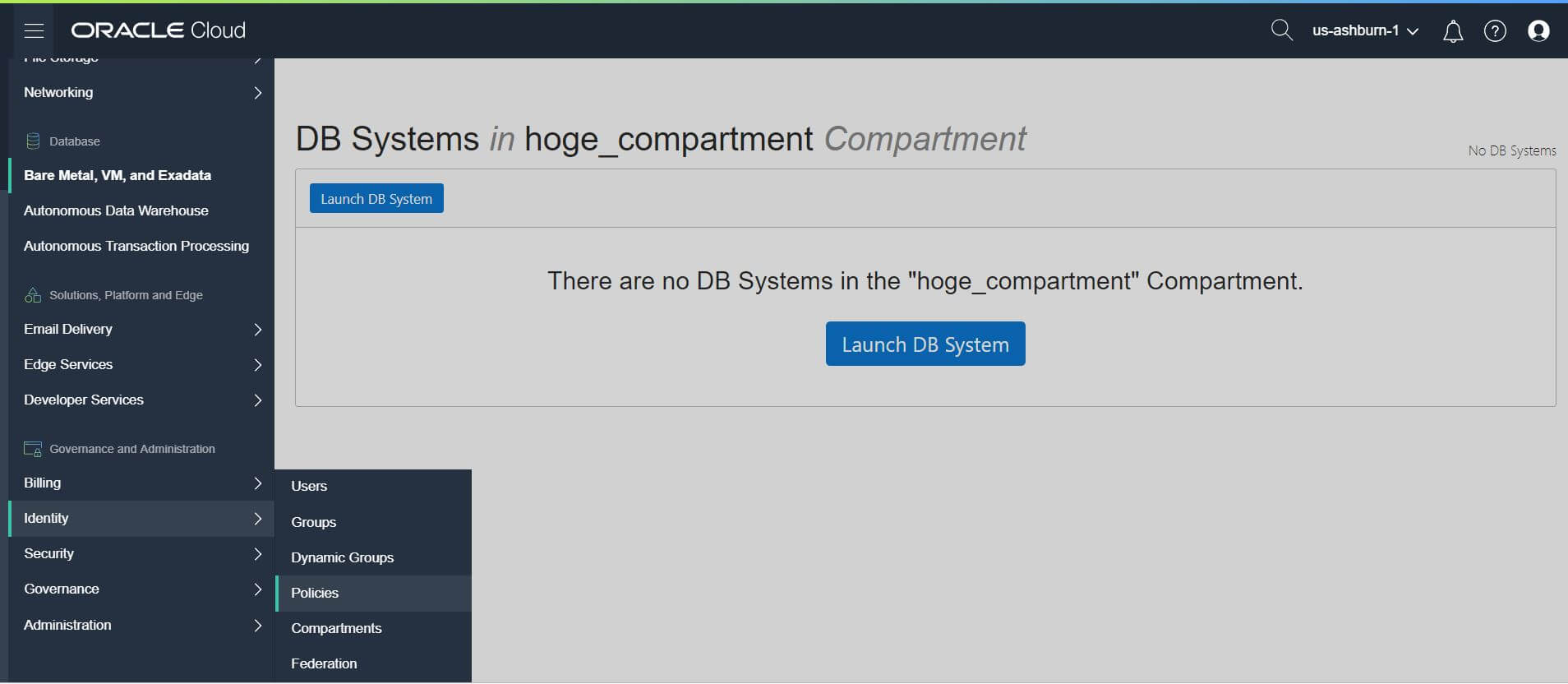Screen dimensions: 1568x684
Task: Click the large centered Launch DB System button
Action: point(925,344)
